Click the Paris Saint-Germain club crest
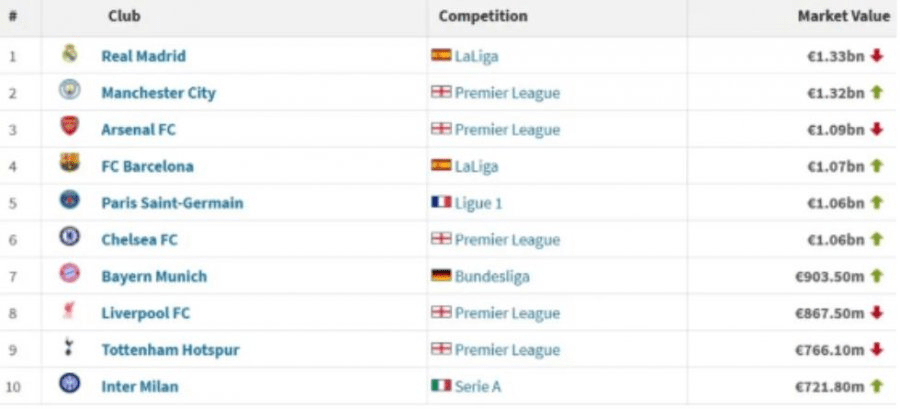Viewport: 900px width, 409px height. [x=69, y=200]
